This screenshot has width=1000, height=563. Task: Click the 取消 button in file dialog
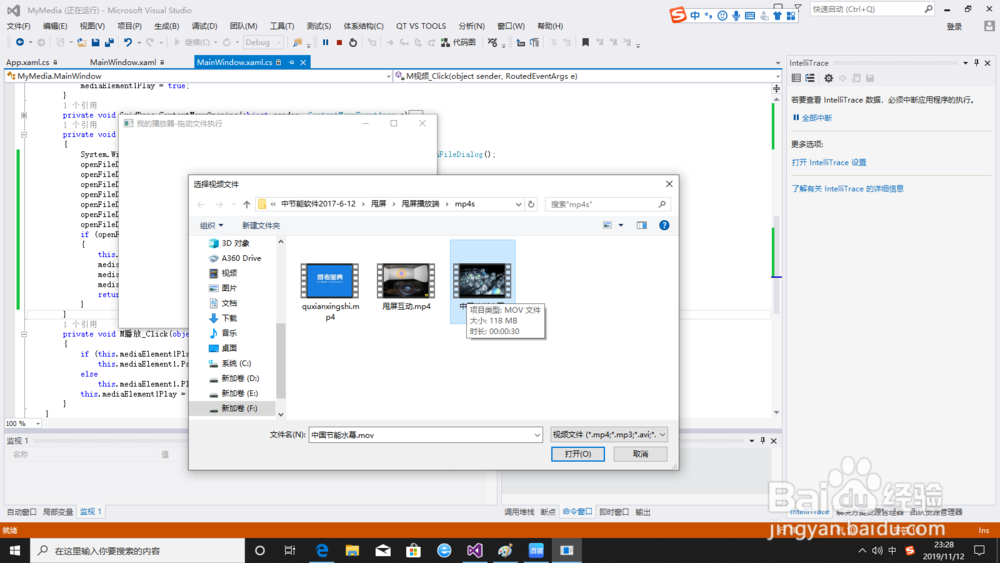click(640, 454)
